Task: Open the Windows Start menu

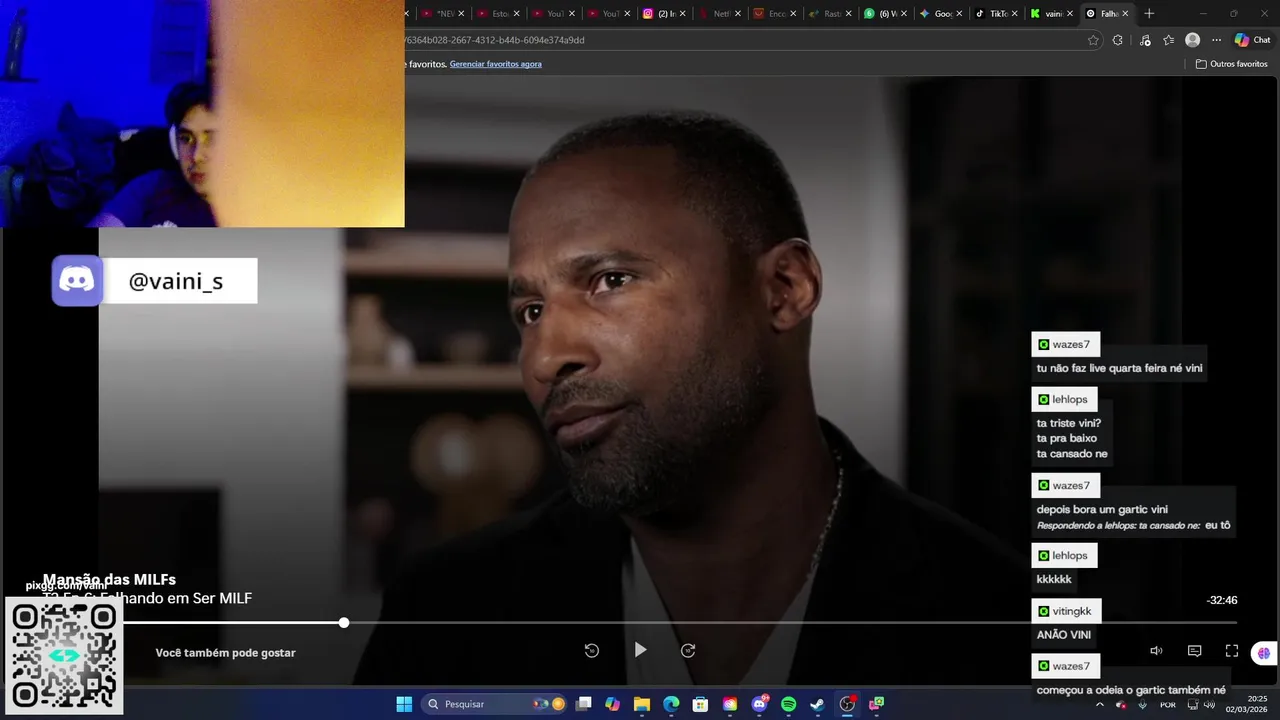Action: pos(404,704)
